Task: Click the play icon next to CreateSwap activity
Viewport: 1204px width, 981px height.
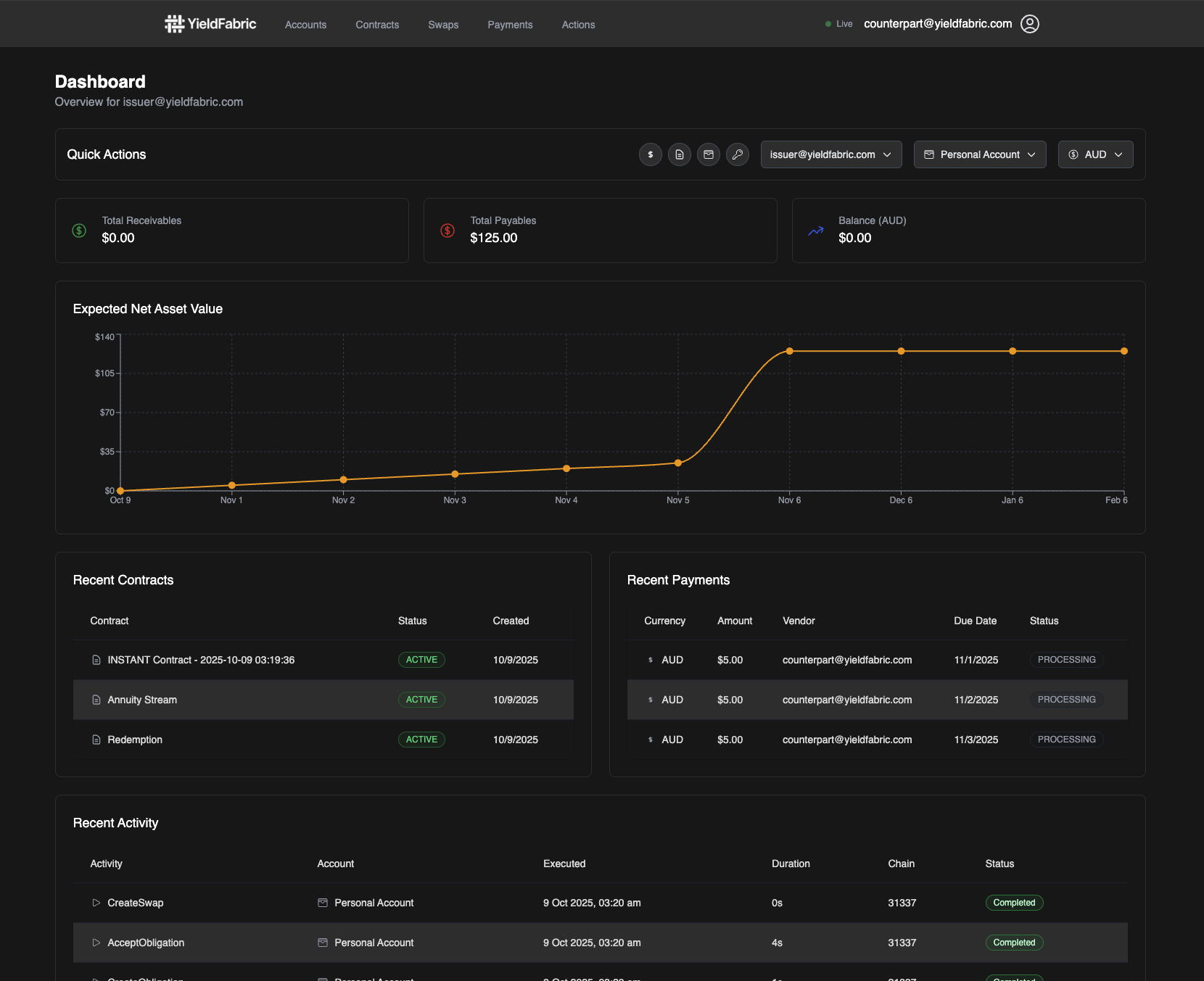Action: [96, 903]
